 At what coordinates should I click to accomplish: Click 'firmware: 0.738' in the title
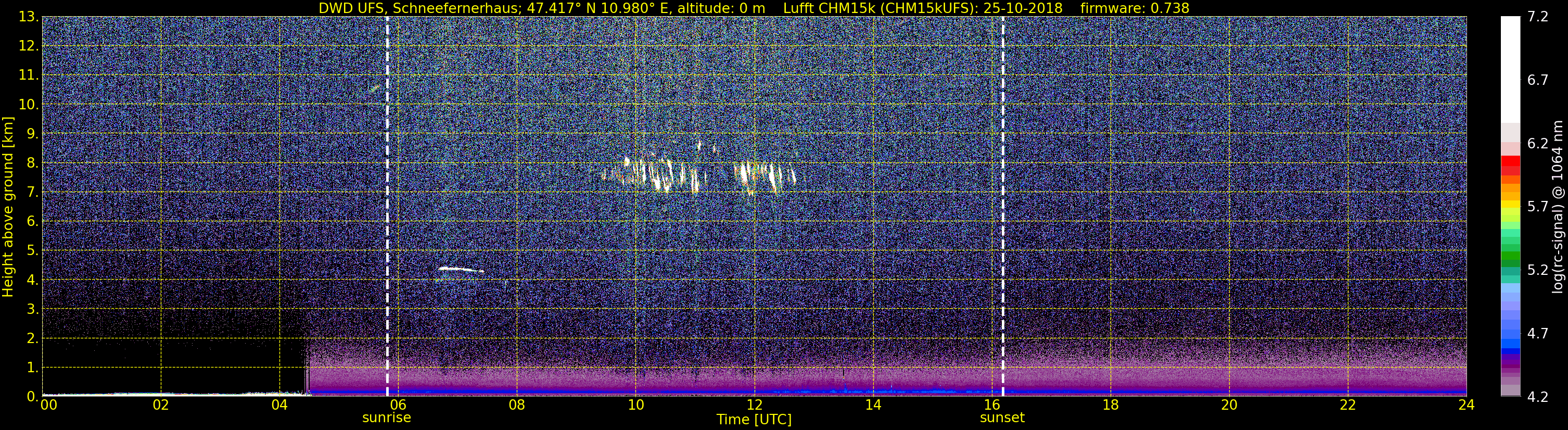[1134, 8]
